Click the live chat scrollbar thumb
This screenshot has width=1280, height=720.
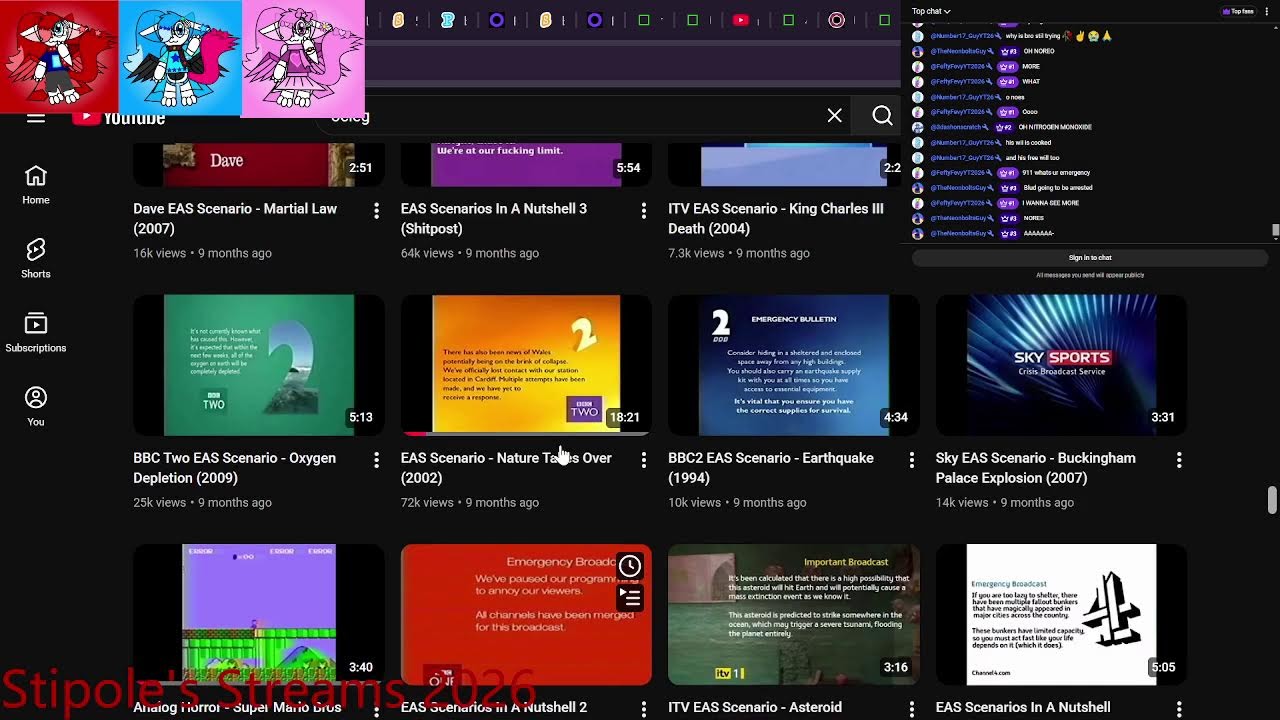pos(1274,231)
